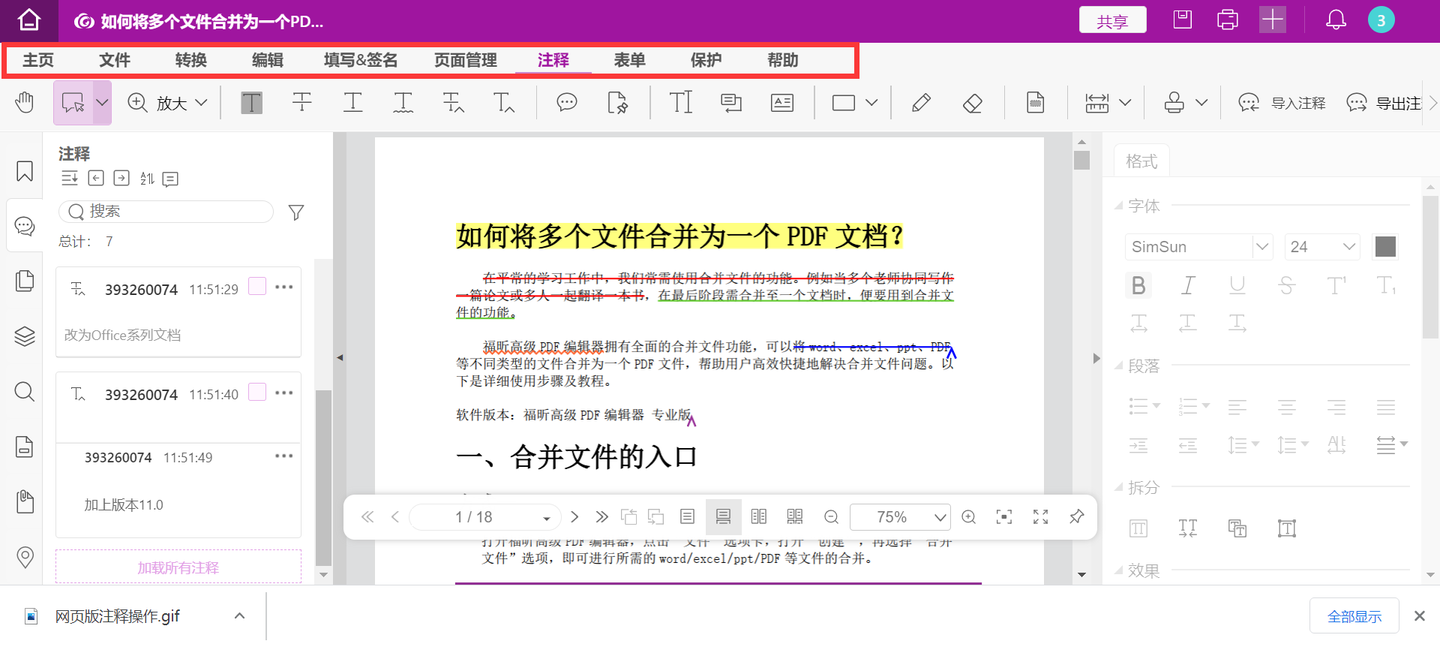Screen dimensions: 1440x647
Task: Open the stamp tool dropdown arrow
Action: [x=1202, y=102]
